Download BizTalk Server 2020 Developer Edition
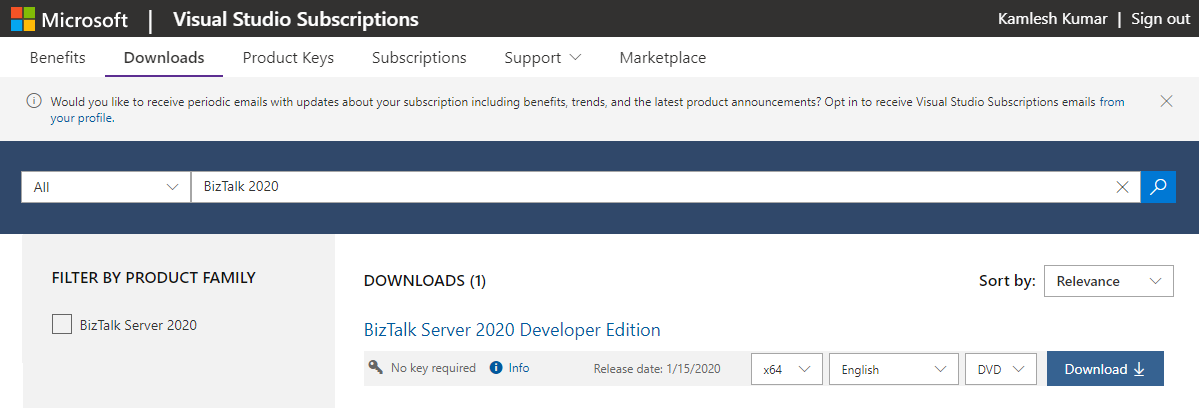 [1105, 369]
